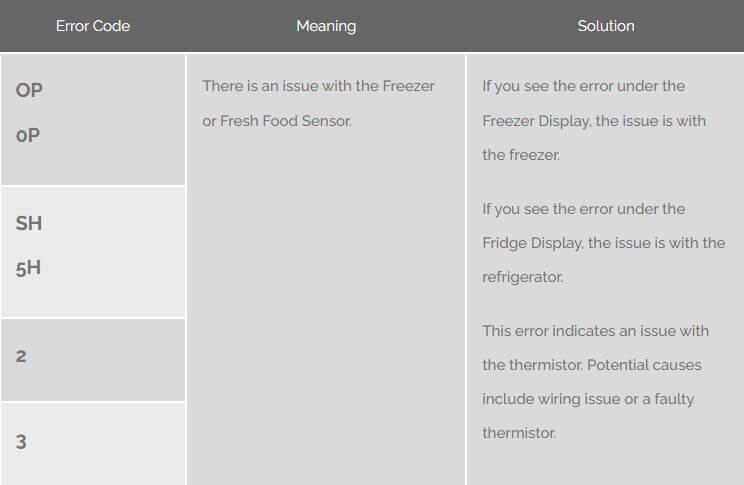This screenshot has width=744, height=485.
Task: Click "There is an issue with the Freezer" line
Action: pos(318,86)
